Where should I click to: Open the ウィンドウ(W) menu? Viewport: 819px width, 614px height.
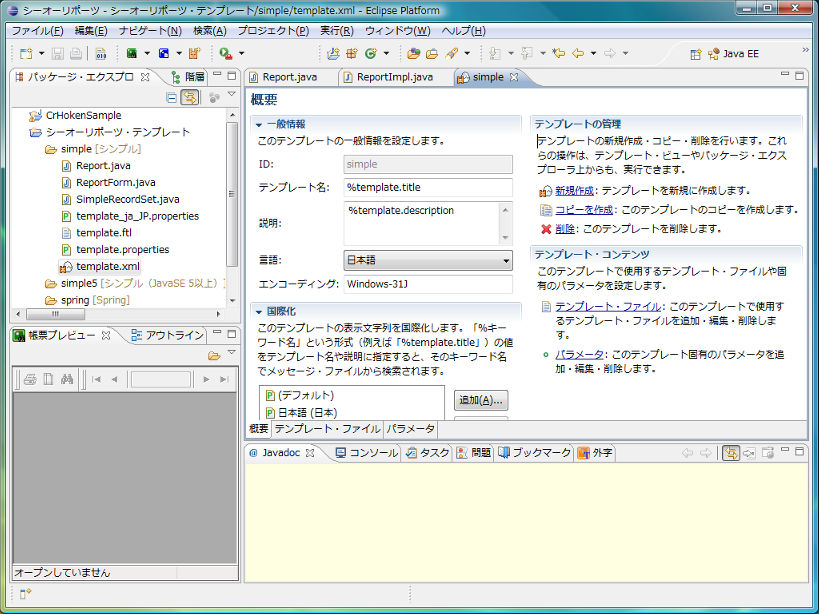point(397,31)
